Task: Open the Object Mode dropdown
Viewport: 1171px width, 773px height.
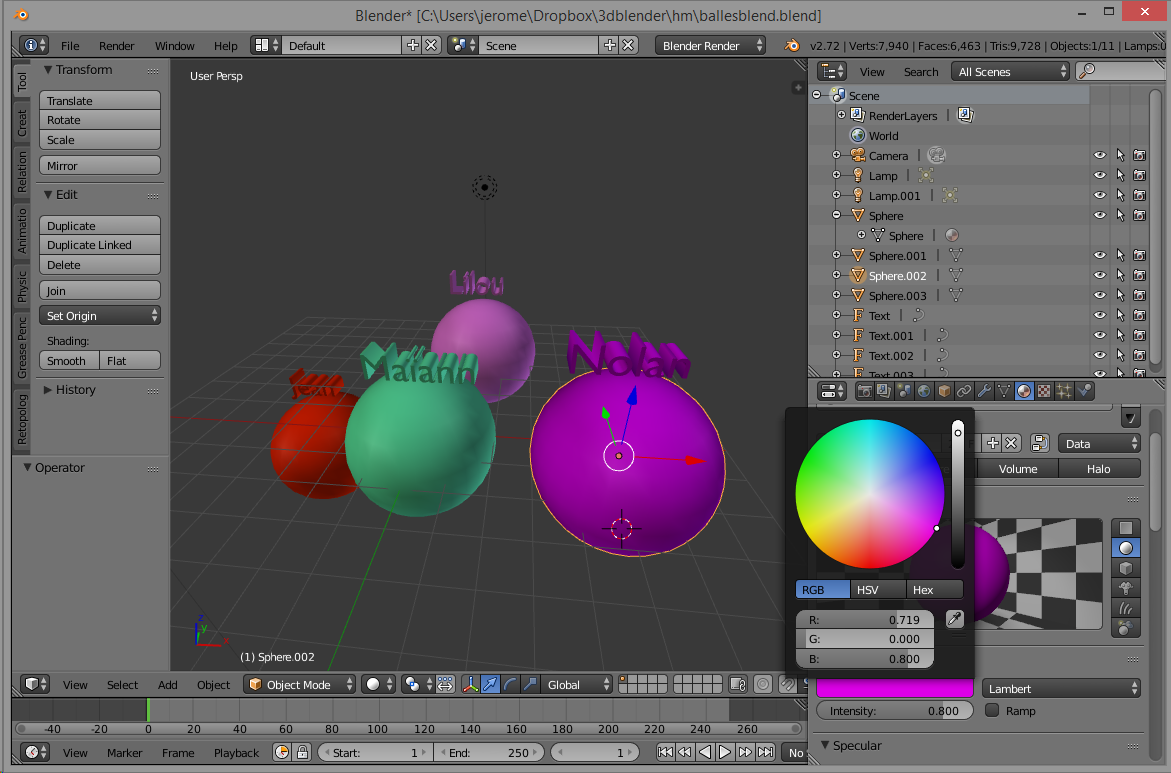Action: (300, 685)
